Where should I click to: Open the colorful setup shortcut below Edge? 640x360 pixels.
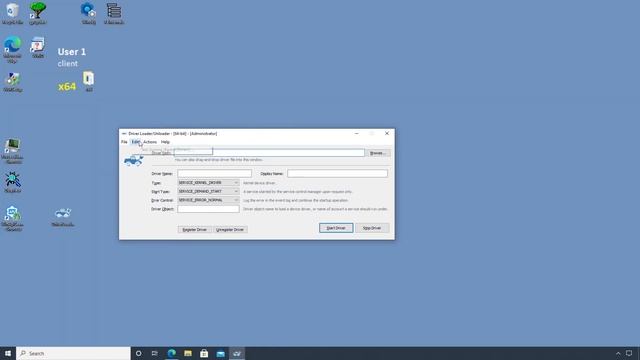coord(13,82)
